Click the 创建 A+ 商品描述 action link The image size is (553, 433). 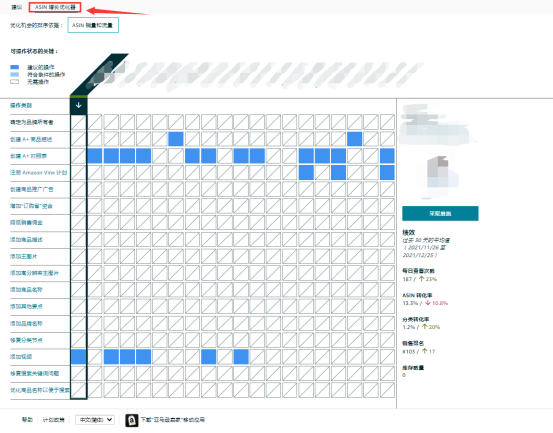click(31, 139)
